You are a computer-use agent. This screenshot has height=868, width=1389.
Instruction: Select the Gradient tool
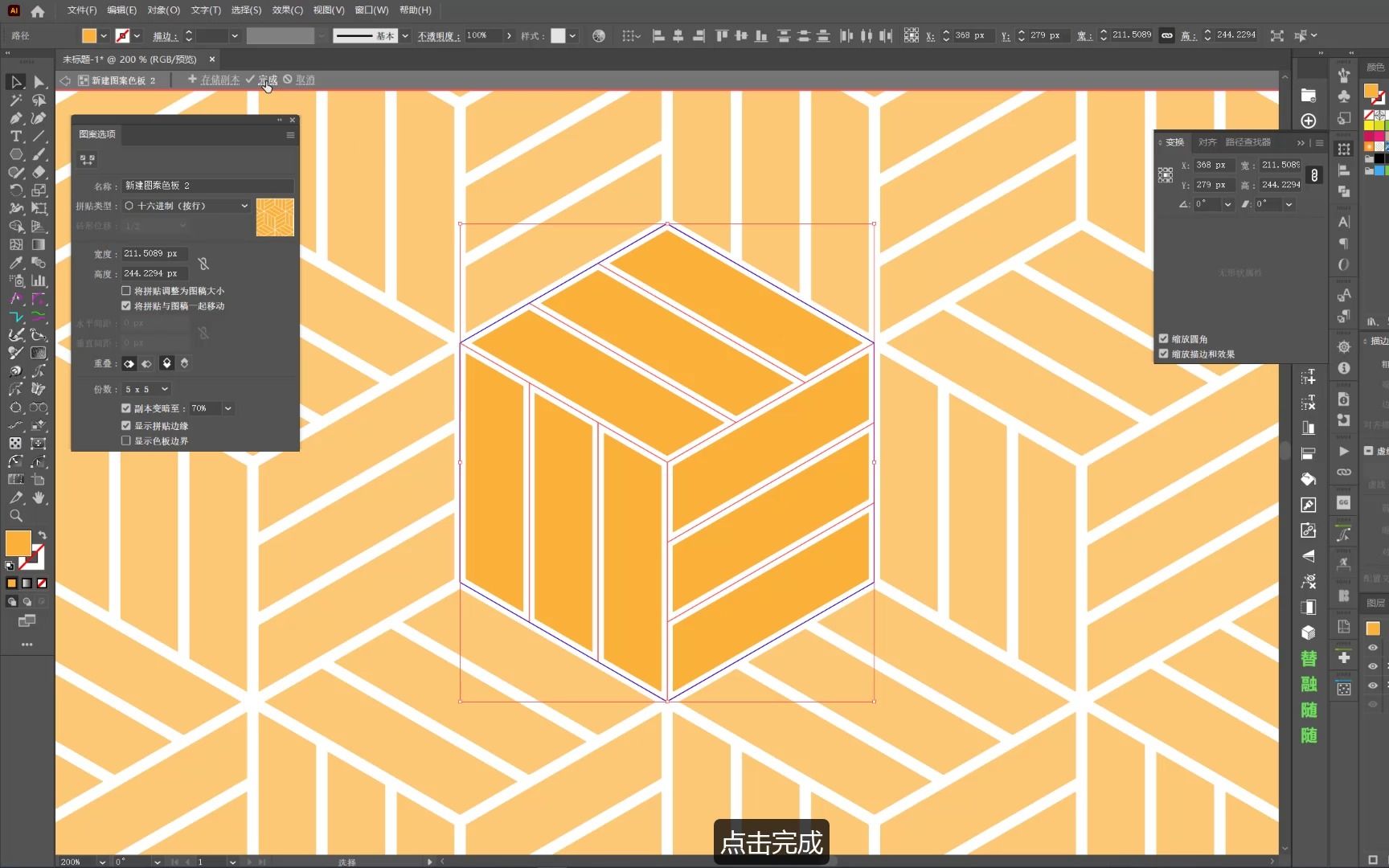pyautogui.click(x=39, y=244)
